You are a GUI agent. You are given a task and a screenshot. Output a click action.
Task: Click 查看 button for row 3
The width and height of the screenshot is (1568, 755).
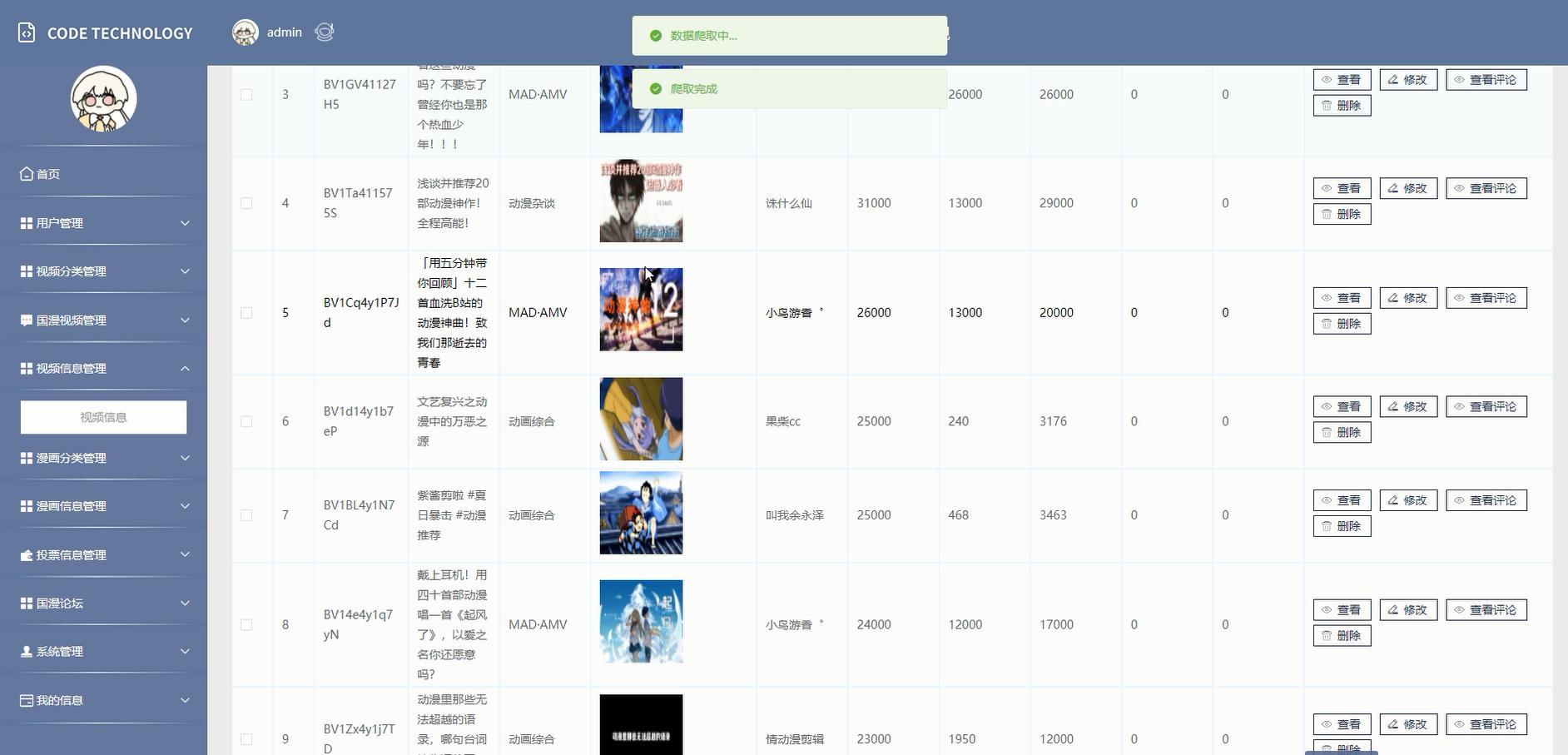pos(1342,80)
